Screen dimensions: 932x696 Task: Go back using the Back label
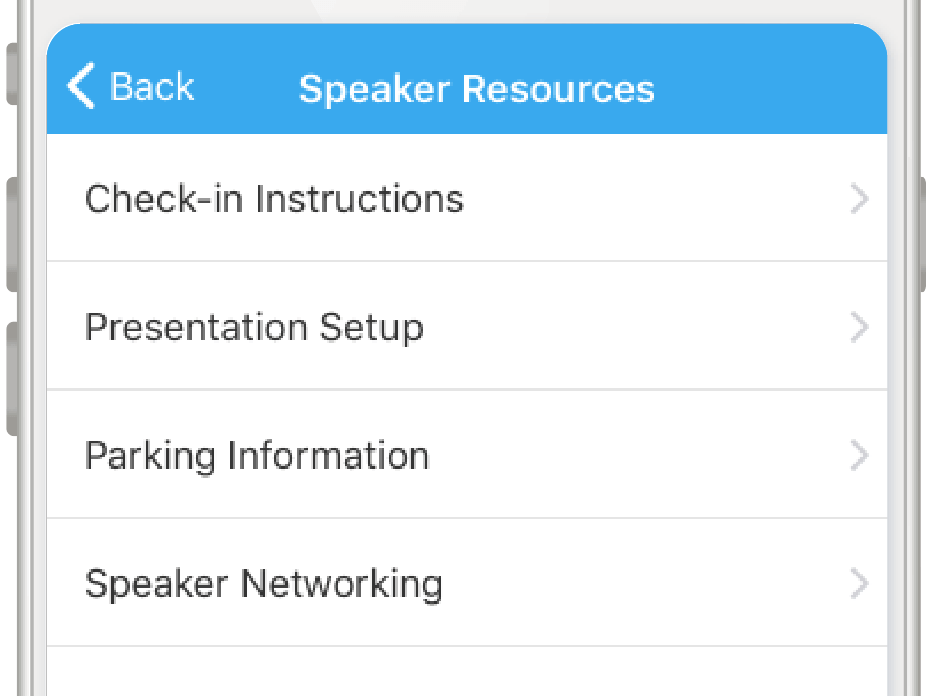coord(152,87)
